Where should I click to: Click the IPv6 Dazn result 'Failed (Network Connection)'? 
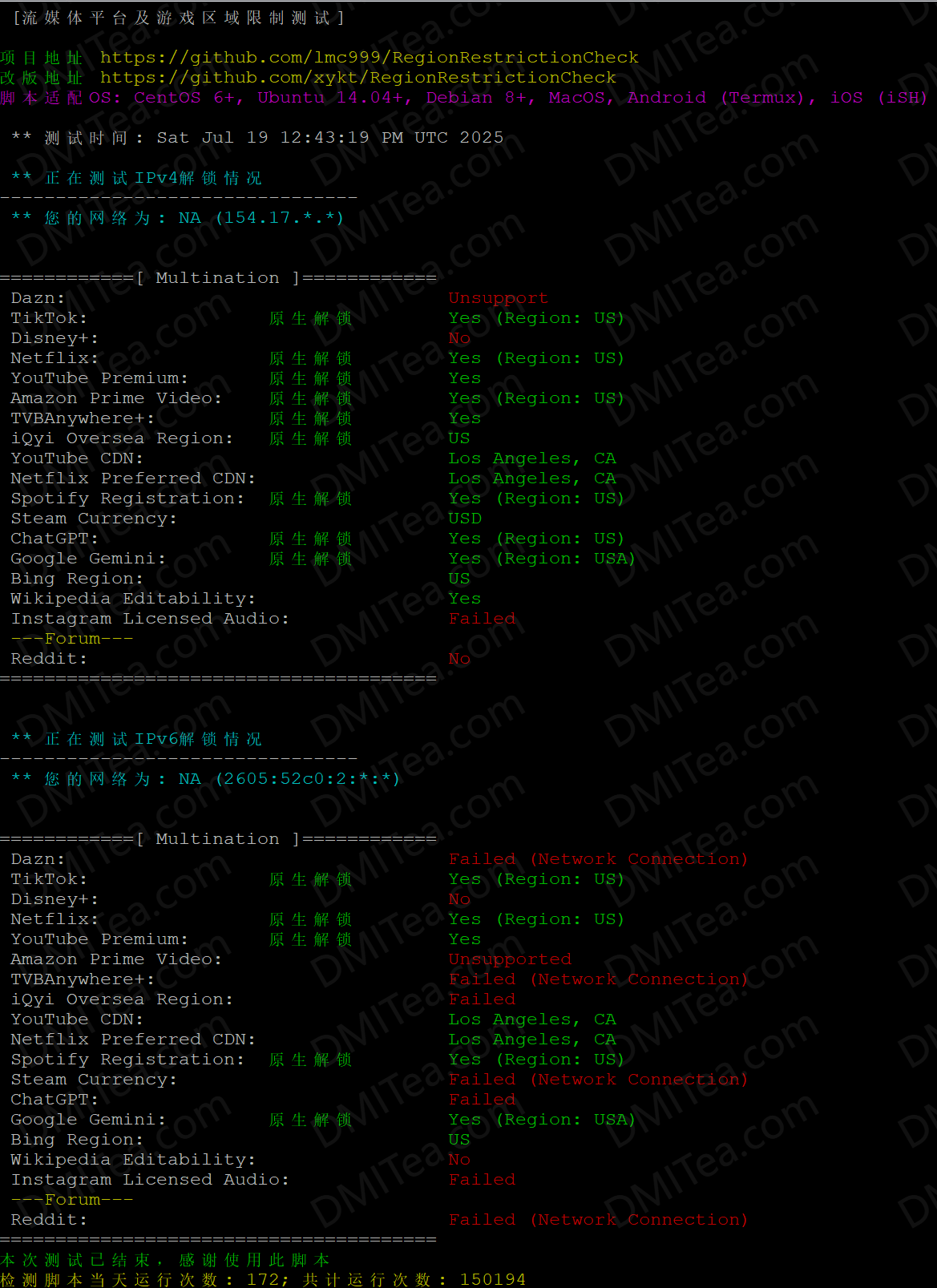tap(598, 859)
